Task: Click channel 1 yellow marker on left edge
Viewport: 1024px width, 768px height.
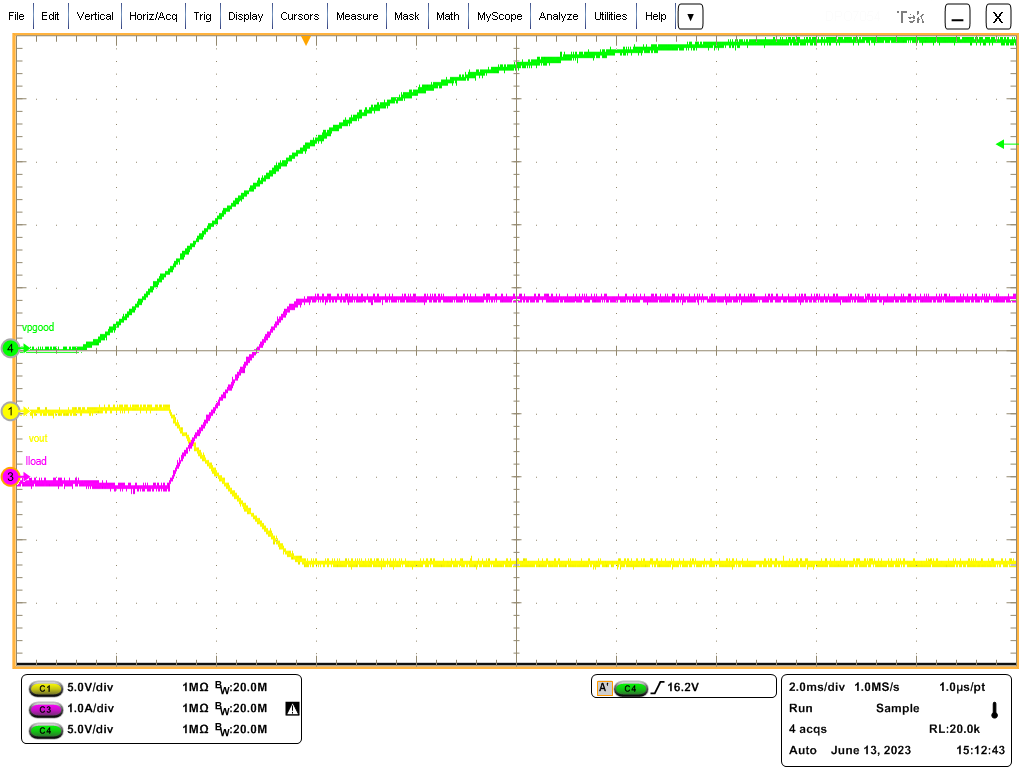Action: click(x=9, y=410)
